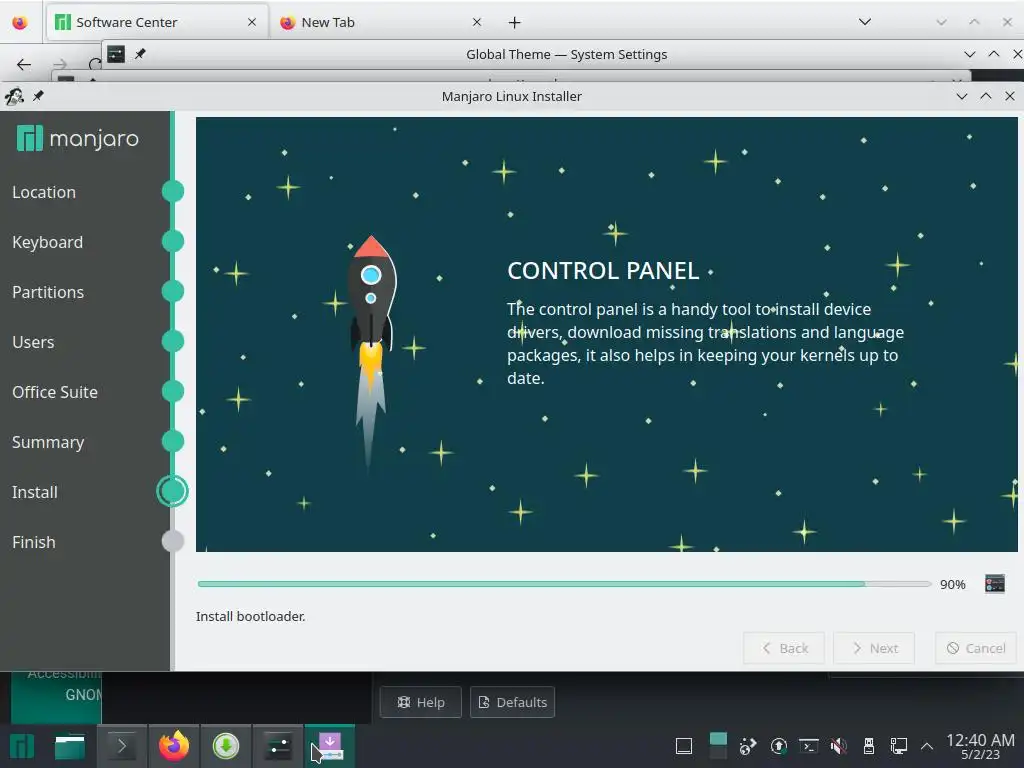This screenshot has height=768, width=1024.
Task: Select the Finish step in sidebar
Action: click(x=34, y=542)
